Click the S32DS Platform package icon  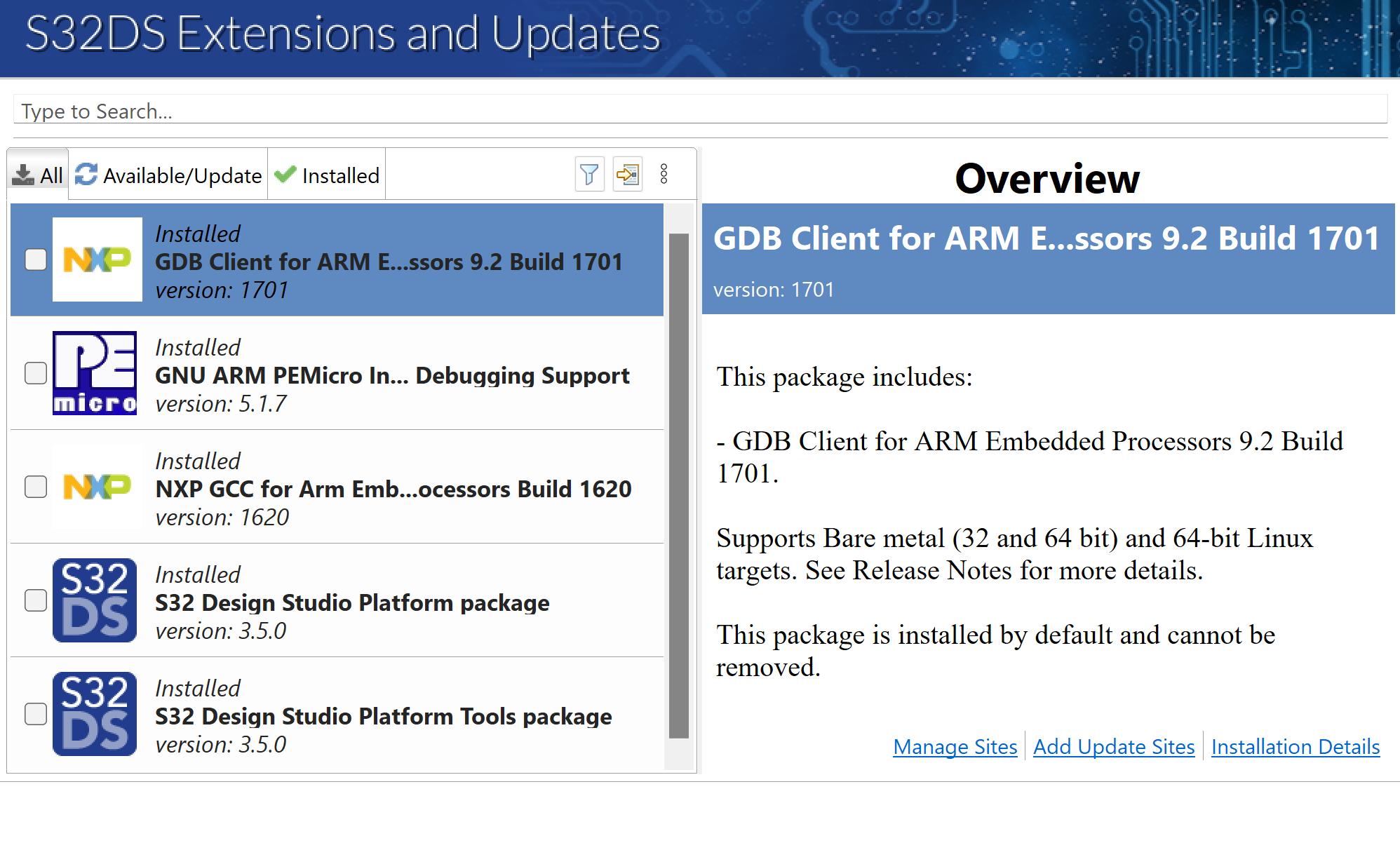coord(95,600)
